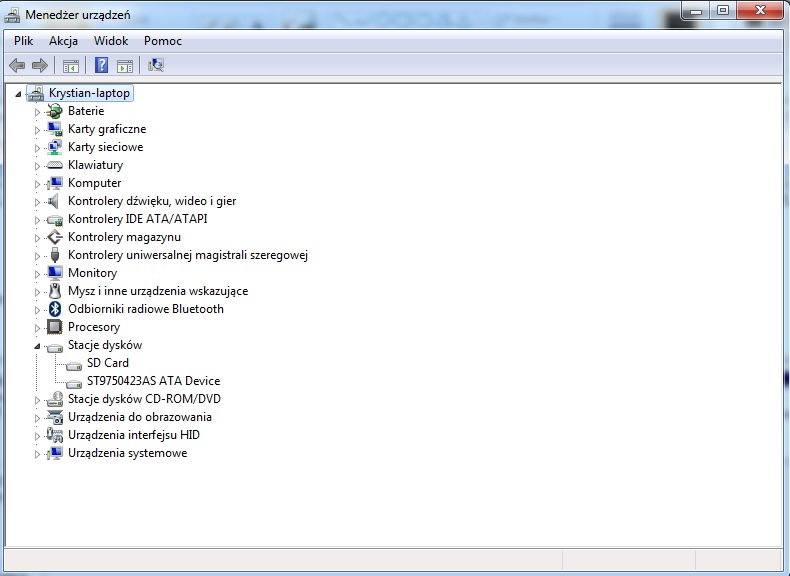Click the CD-ROM/DVD drive icon

(x=54, y=399)
